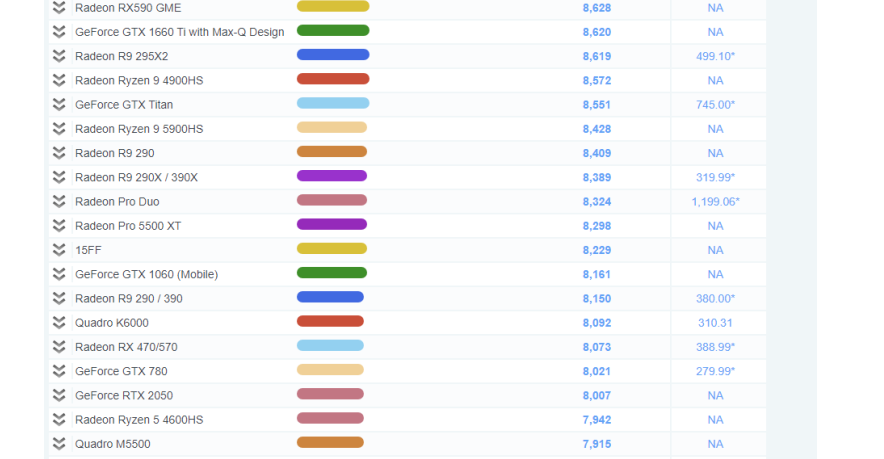The width and height of the screenshot is (884, 459).
Task: Open the Radeon Ryzen 9 5900HS link
Action: coord(139,129)
